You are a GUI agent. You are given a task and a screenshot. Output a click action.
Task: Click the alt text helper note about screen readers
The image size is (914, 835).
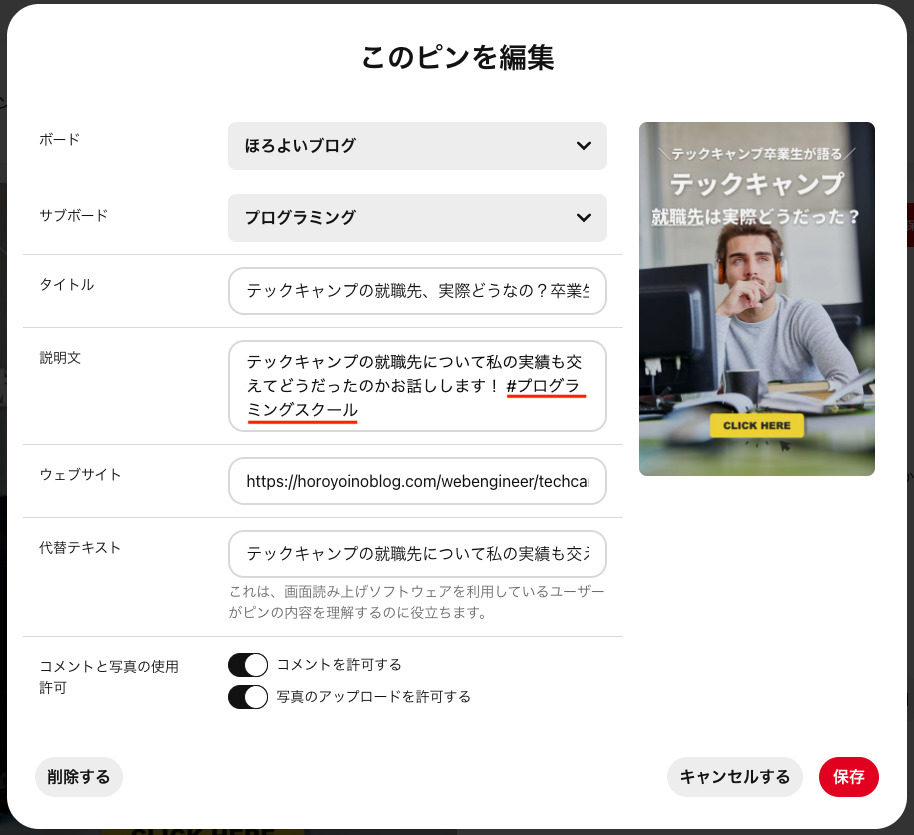point(416,602)
